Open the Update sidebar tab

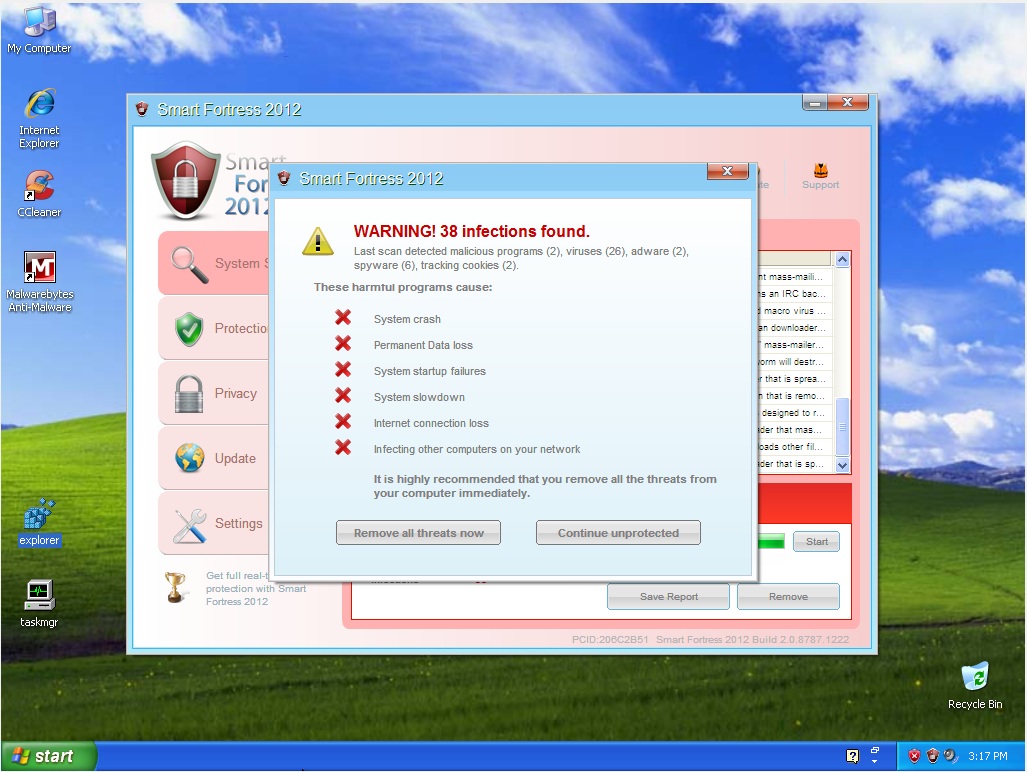[x=214, y=458]
